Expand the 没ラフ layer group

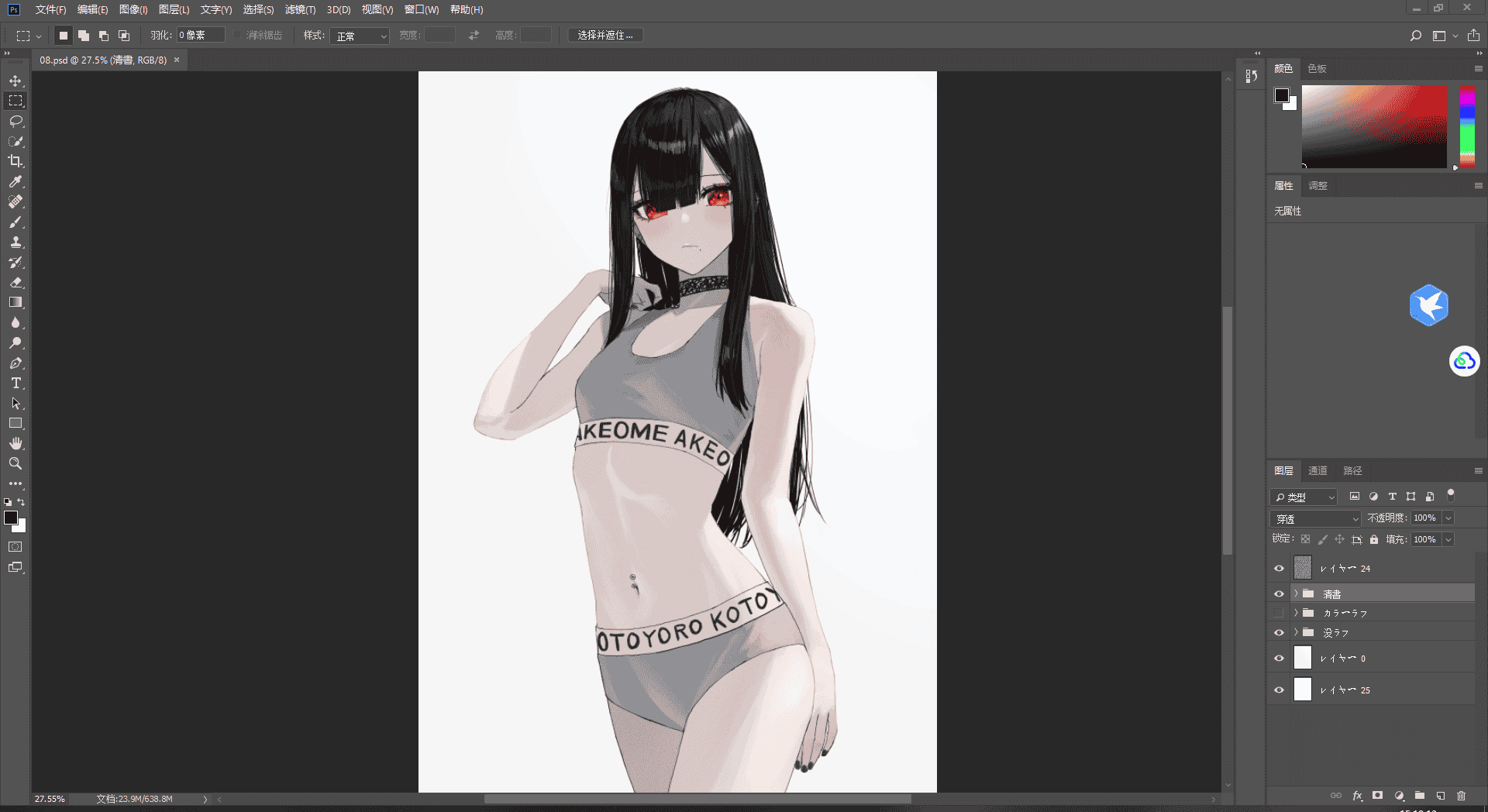1295,632
